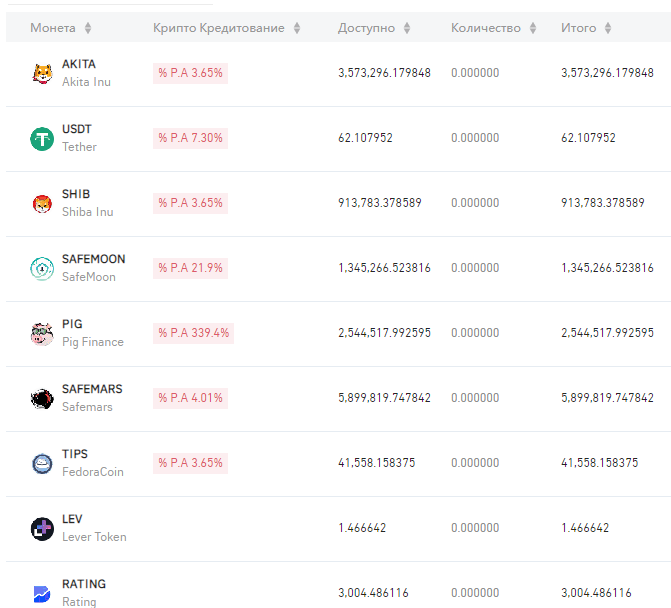
Task: Click SHIB available amount 913,783.378589
Action: pos(380,203)
